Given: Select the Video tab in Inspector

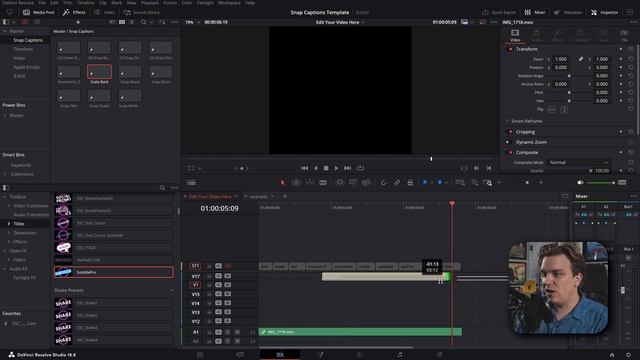Looking at the screenshot, I should click(x=515, y=35).
